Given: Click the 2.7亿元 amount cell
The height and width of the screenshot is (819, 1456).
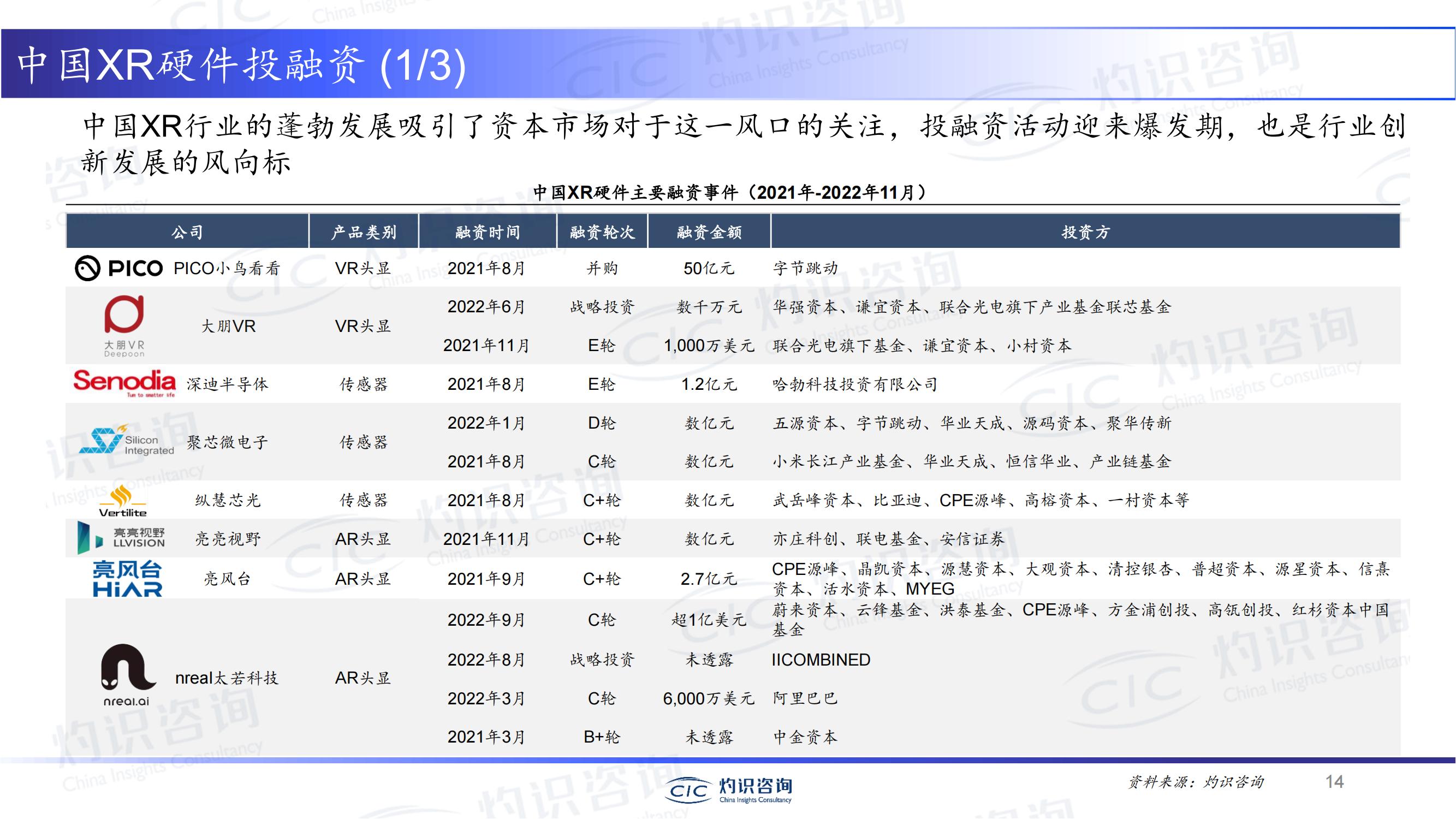Looking at the screenshot, I should coord(709,579).
